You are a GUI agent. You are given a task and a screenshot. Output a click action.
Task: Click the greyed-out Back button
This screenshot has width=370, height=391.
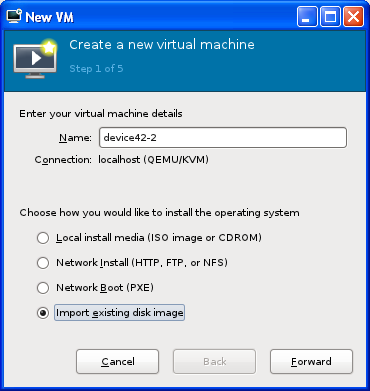click(x=214, y=361)
